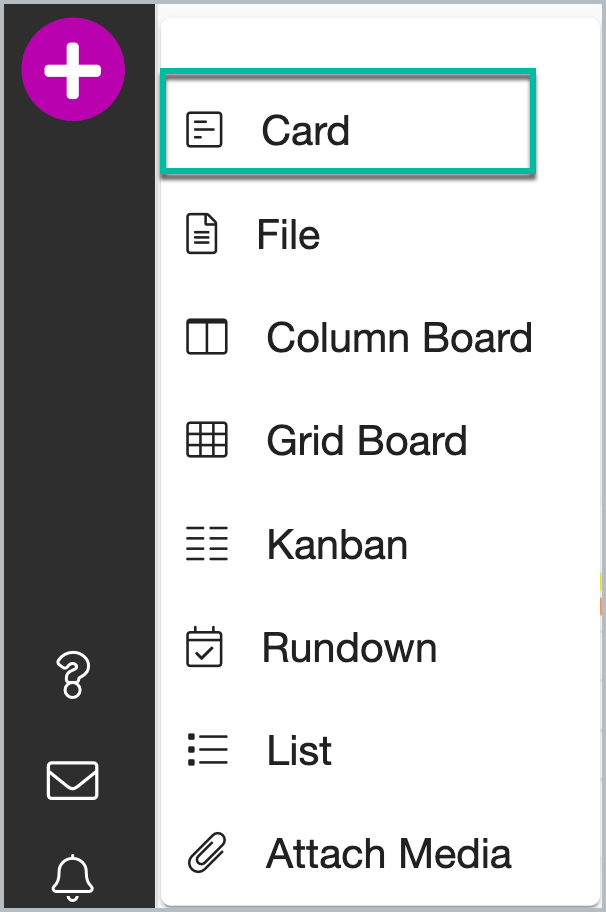Screen dimensions: 606x912
Task: Select Attach Media label
Action: point(388,854)
